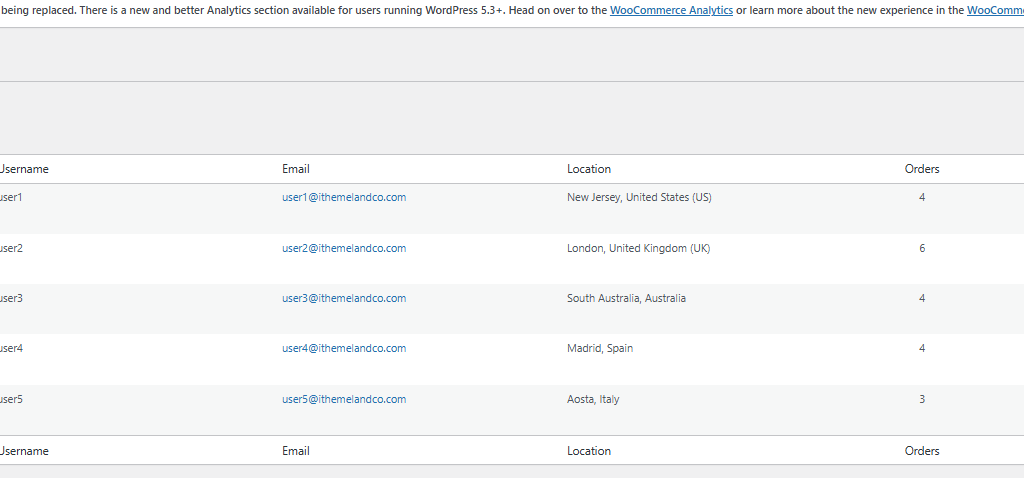Click the bottom Orders column footer
The width and height of the screenshot is (1024, 478).
coord(922,451)
